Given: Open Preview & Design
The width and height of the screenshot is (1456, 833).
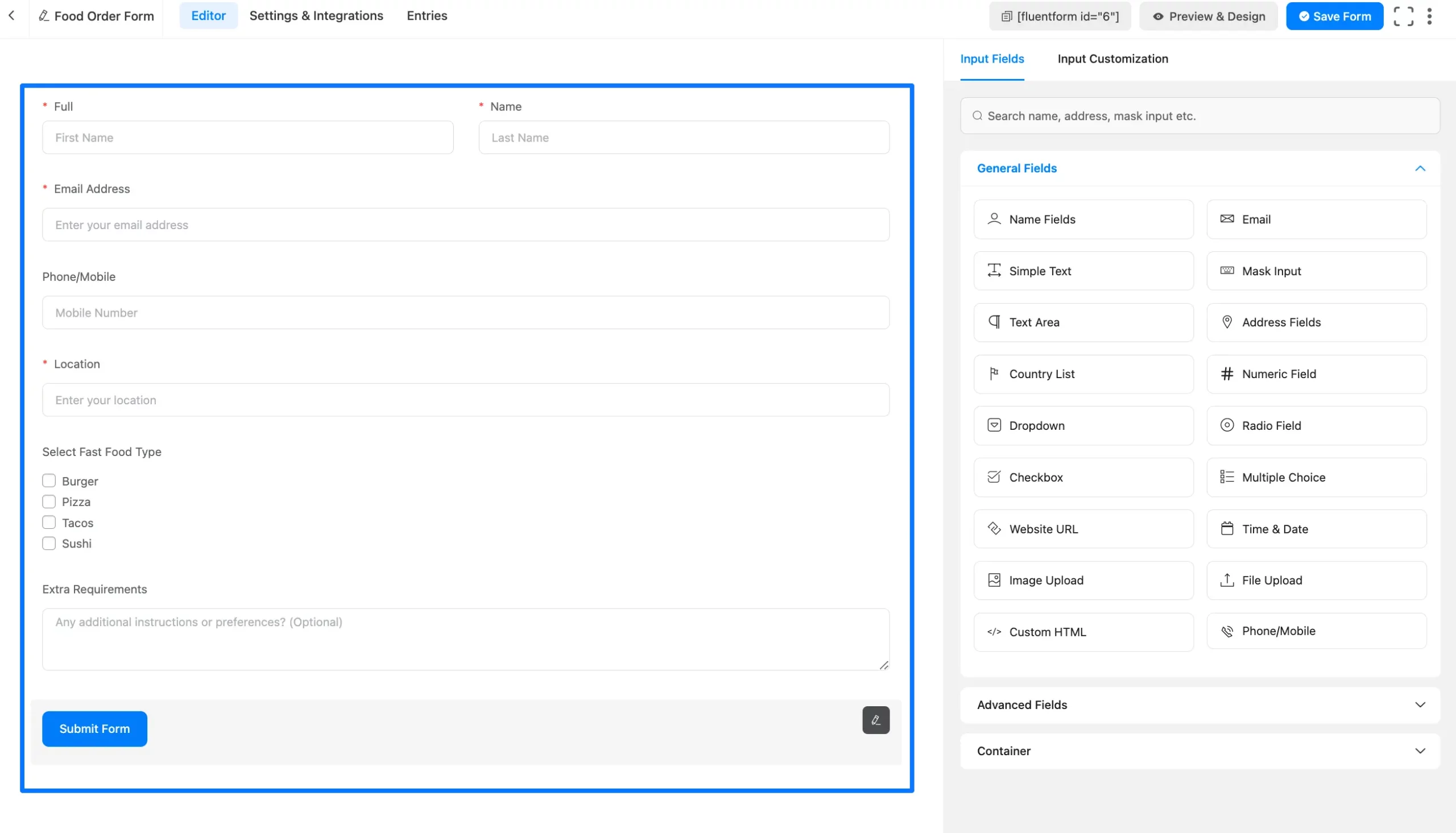Looking at the screenshot, I should (x=1207, y=16).
